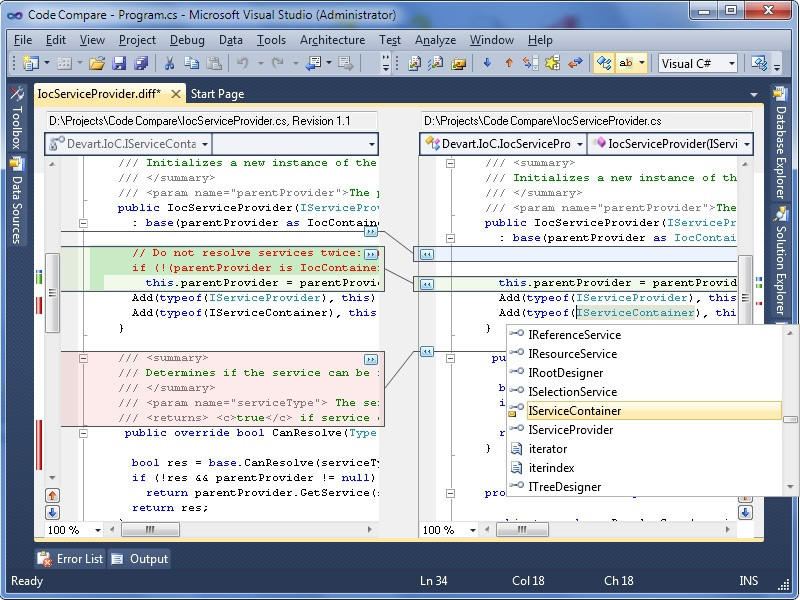Click the star-marked toolbar icon
800x600 pixels.
pyautogui.click(x=553, y=63)
